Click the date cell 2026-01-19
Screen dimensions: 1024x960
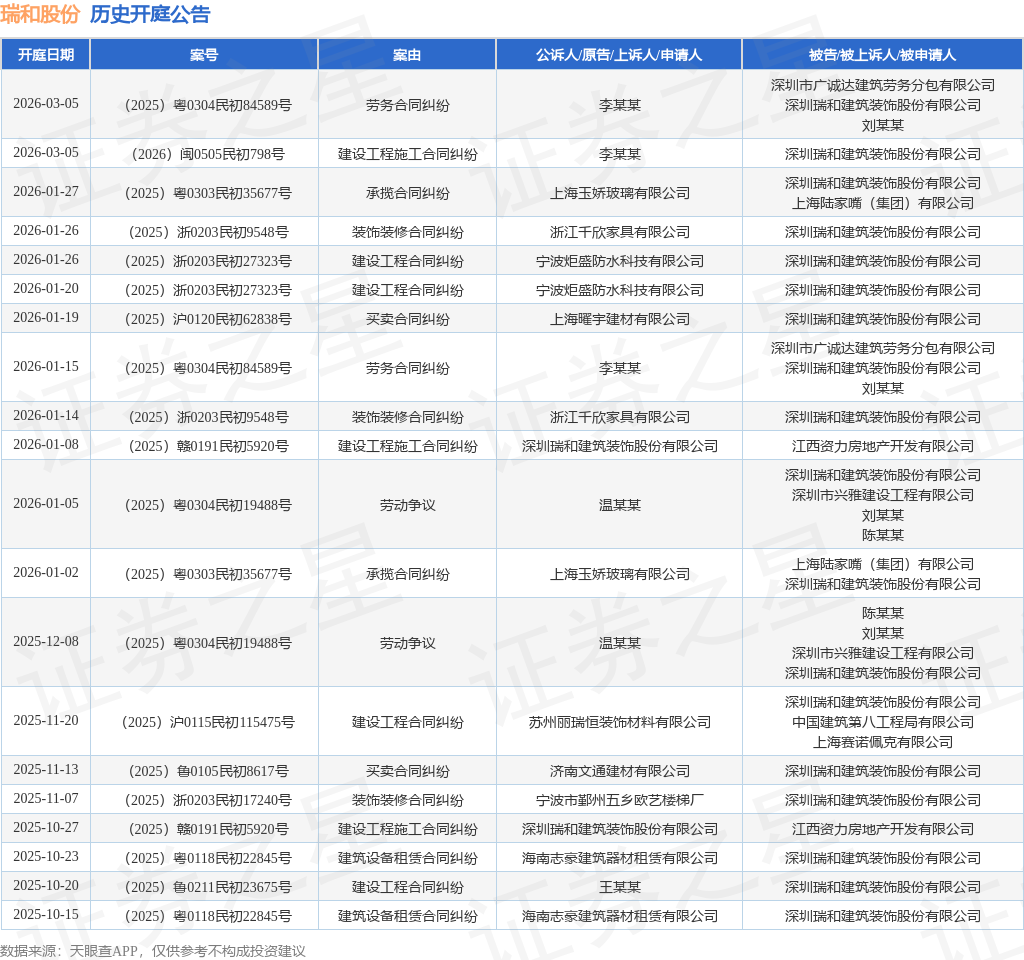(x=46, y=318)
